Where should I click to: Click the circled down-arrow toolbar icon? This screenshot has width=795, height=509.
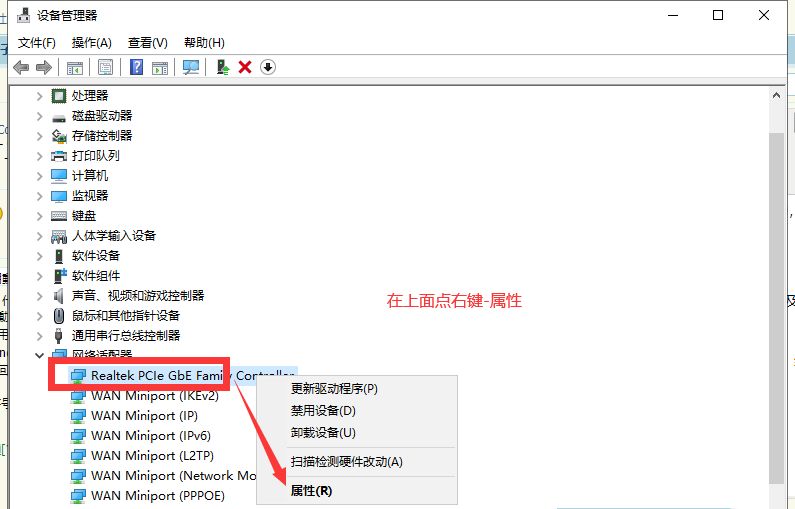click(x=267, y=67)
